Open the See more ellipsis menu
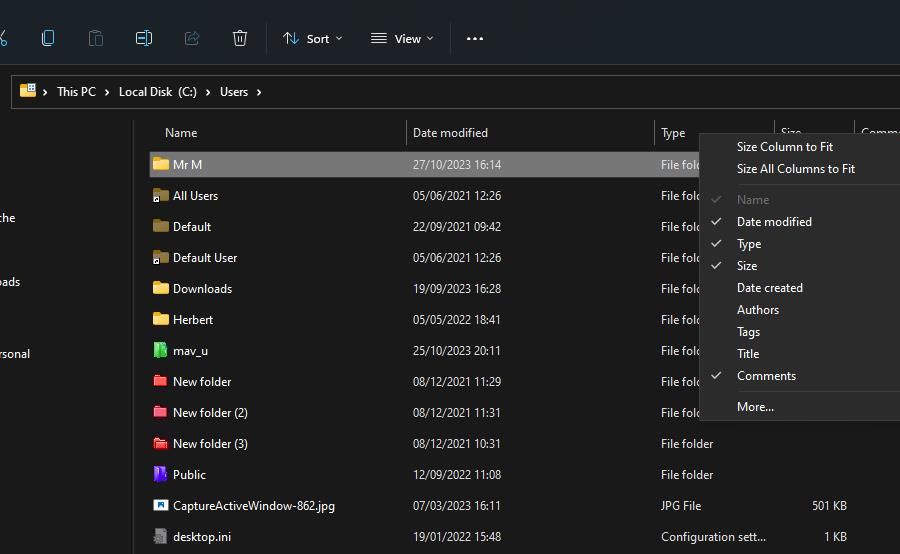The image size is (900, 554). pyautogui.click(x=475, y=38)
